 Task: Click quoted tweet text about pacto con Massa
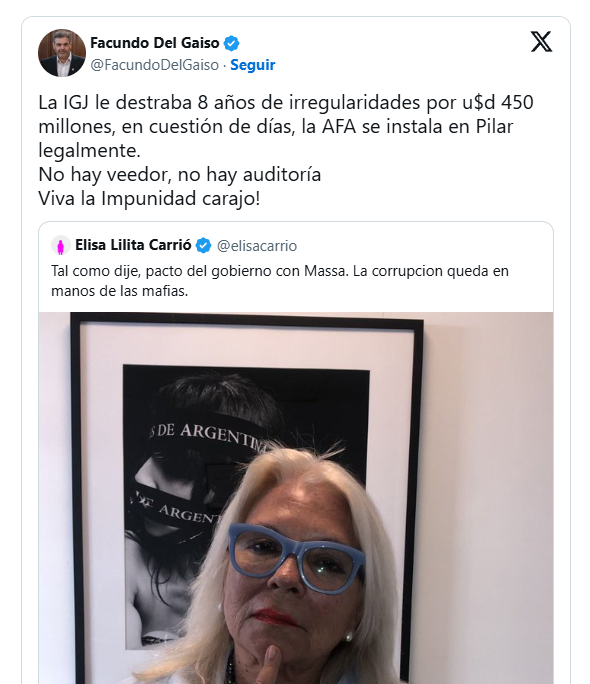[x=280, y=280]
